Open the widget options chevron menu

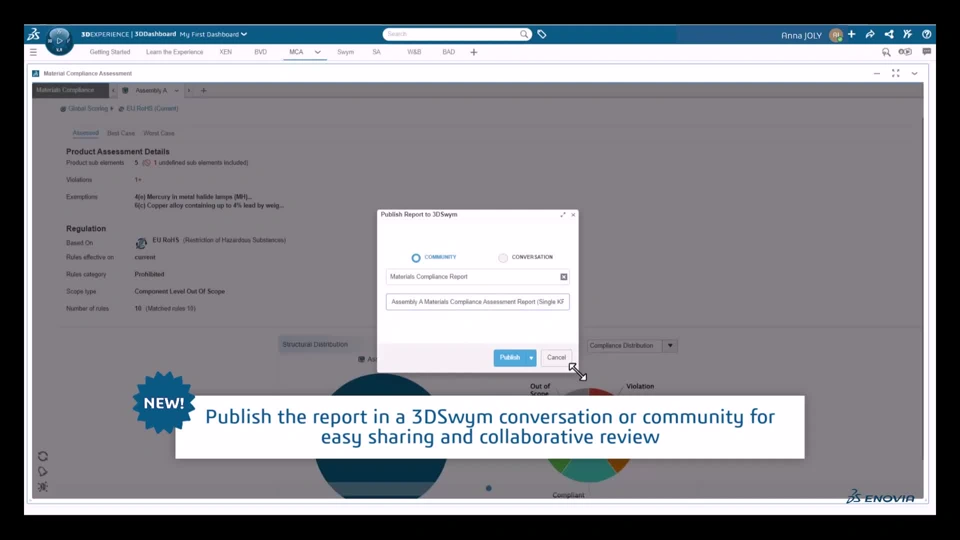(914, 73)
